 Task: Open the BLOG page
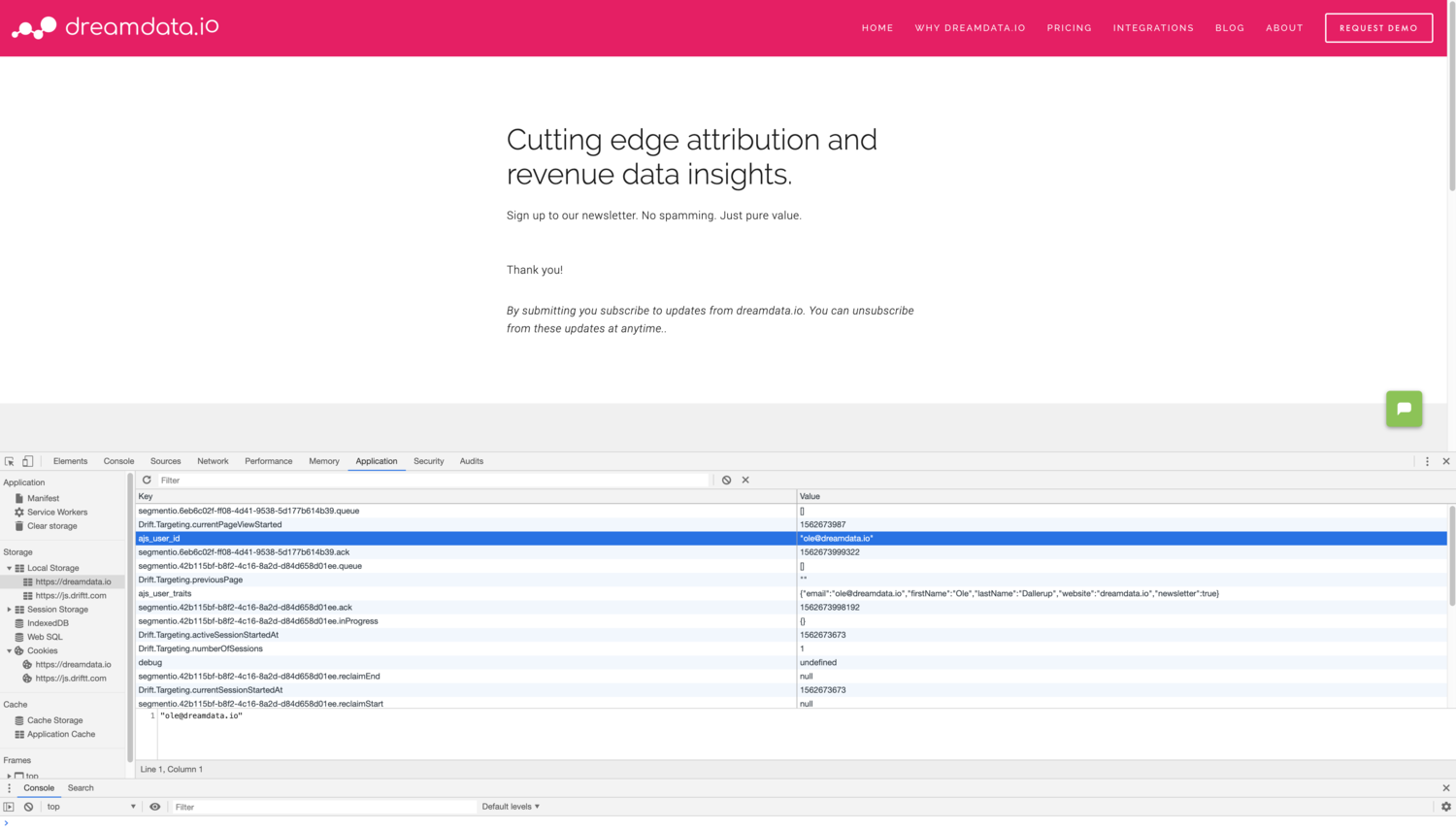1230,28
